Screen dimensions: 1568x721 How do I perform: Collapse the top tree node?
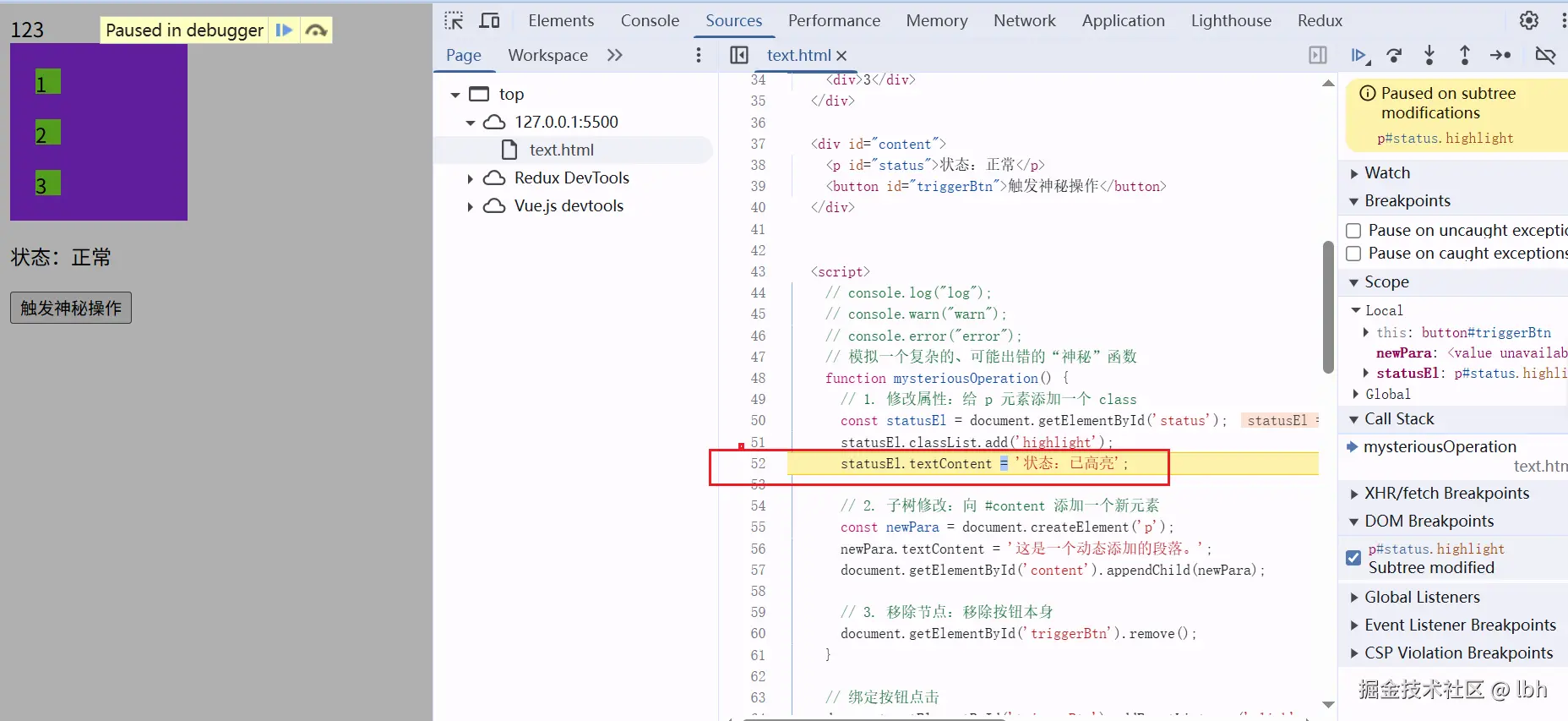point(455,95)
